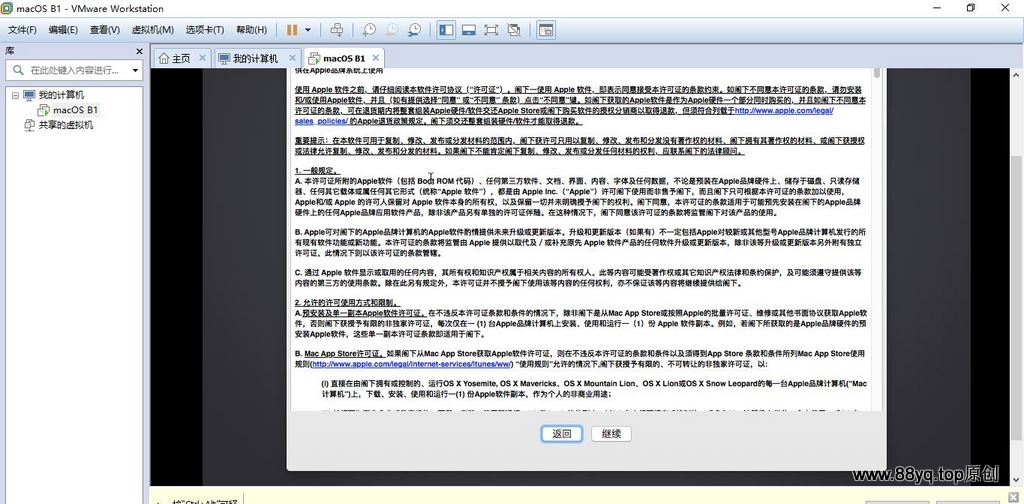
Task: Open the 文件(F) menu
Action: (22, 30)
